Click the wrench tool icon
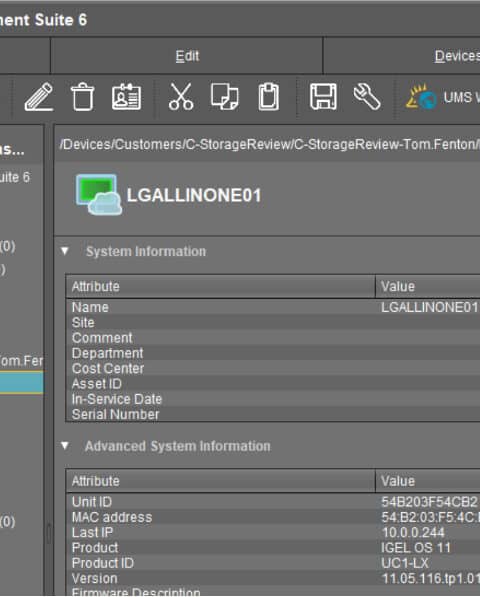Screen dimensions: 480x597 (x=367, y=97)
